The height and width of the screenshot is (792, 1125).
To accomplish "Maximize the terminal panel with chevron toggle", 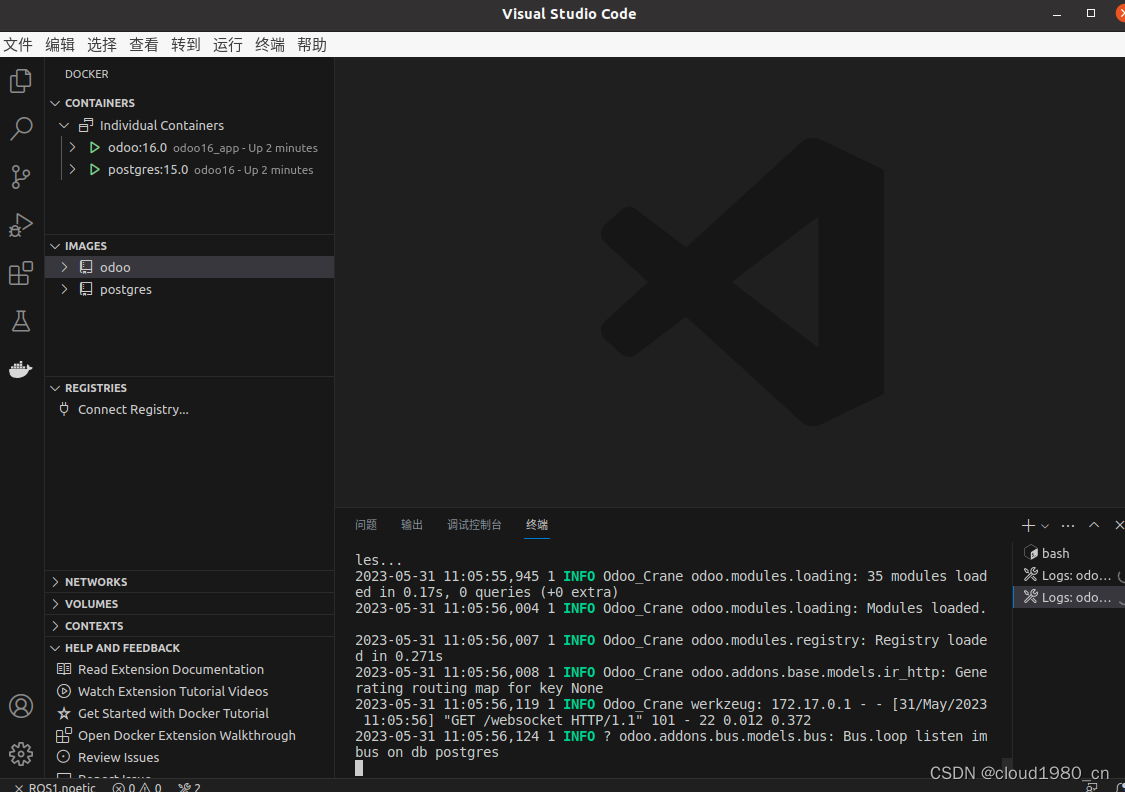I will click(1093, 524).
